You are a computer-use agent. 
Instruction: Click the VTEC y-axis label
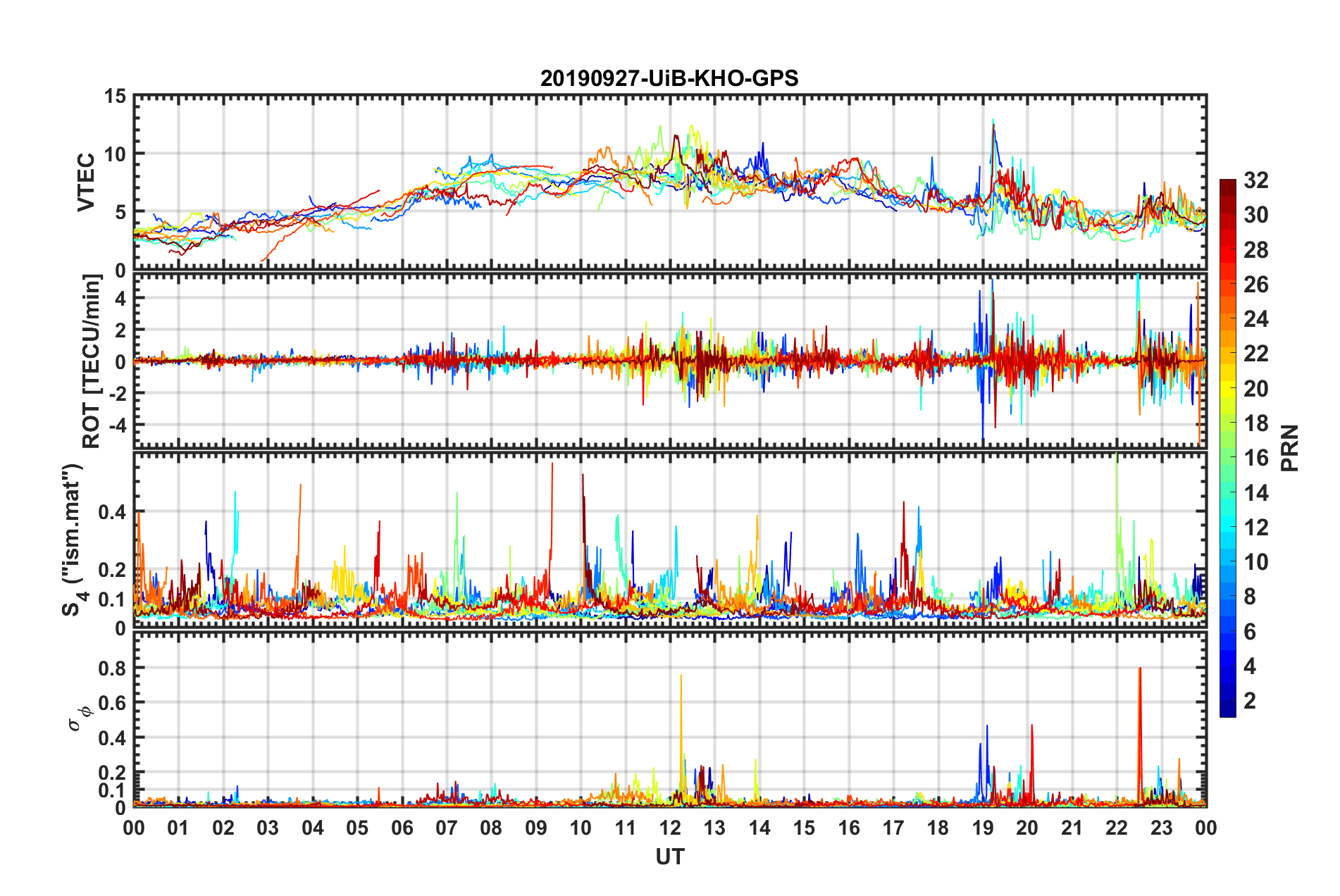tap(86, 182)
